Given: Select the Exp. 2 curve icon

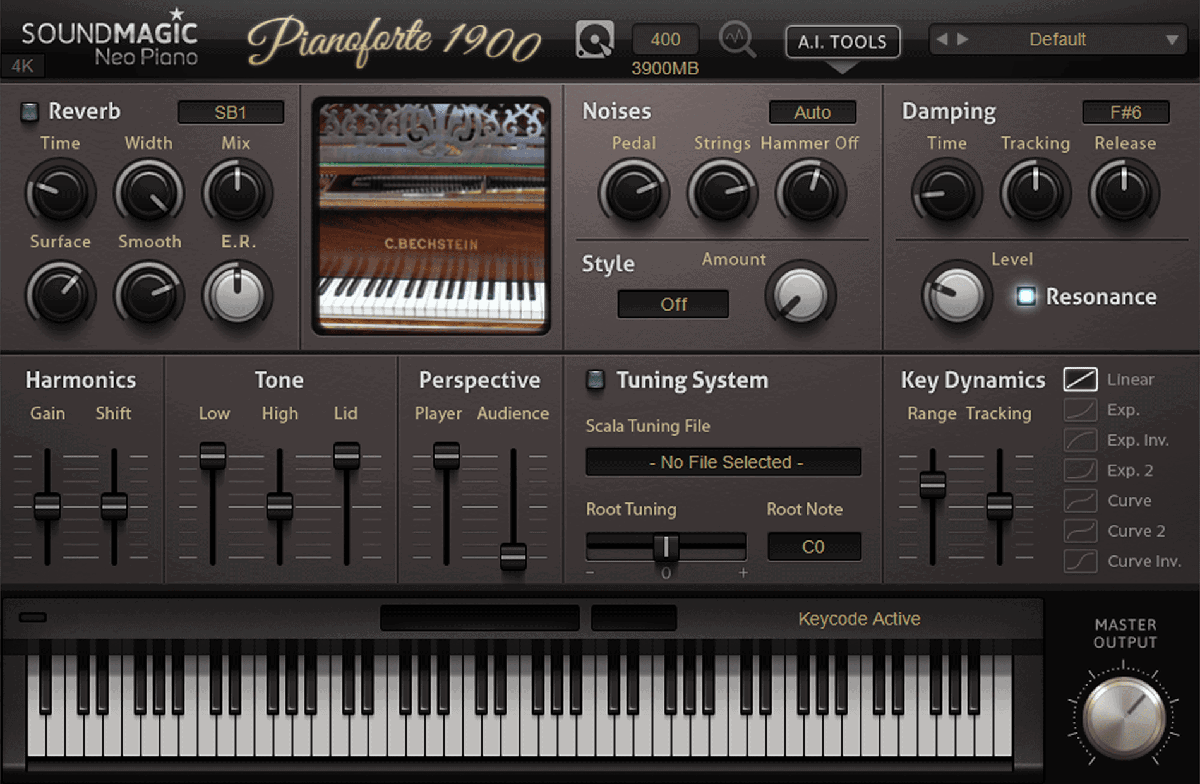Looking at the screenshot, I should point(1080,470).
